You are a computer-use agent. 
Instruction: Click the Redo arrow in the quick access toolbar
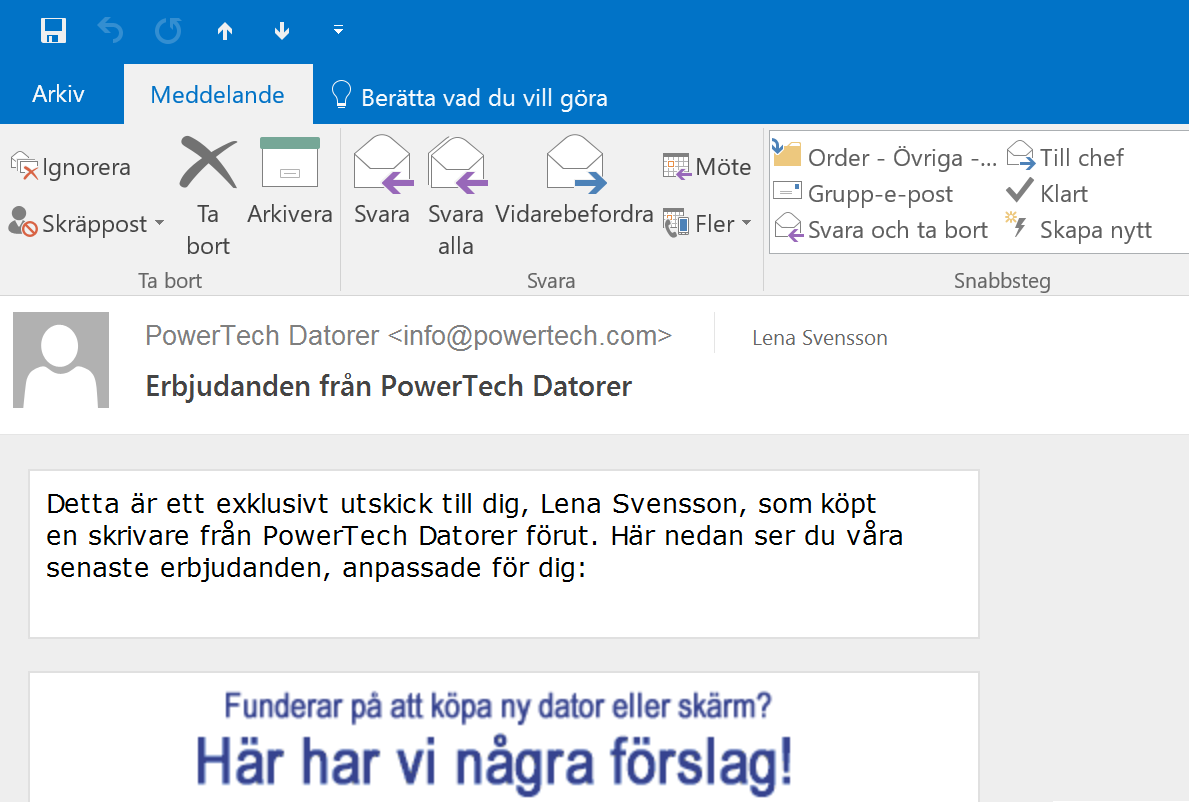(168, 30)
